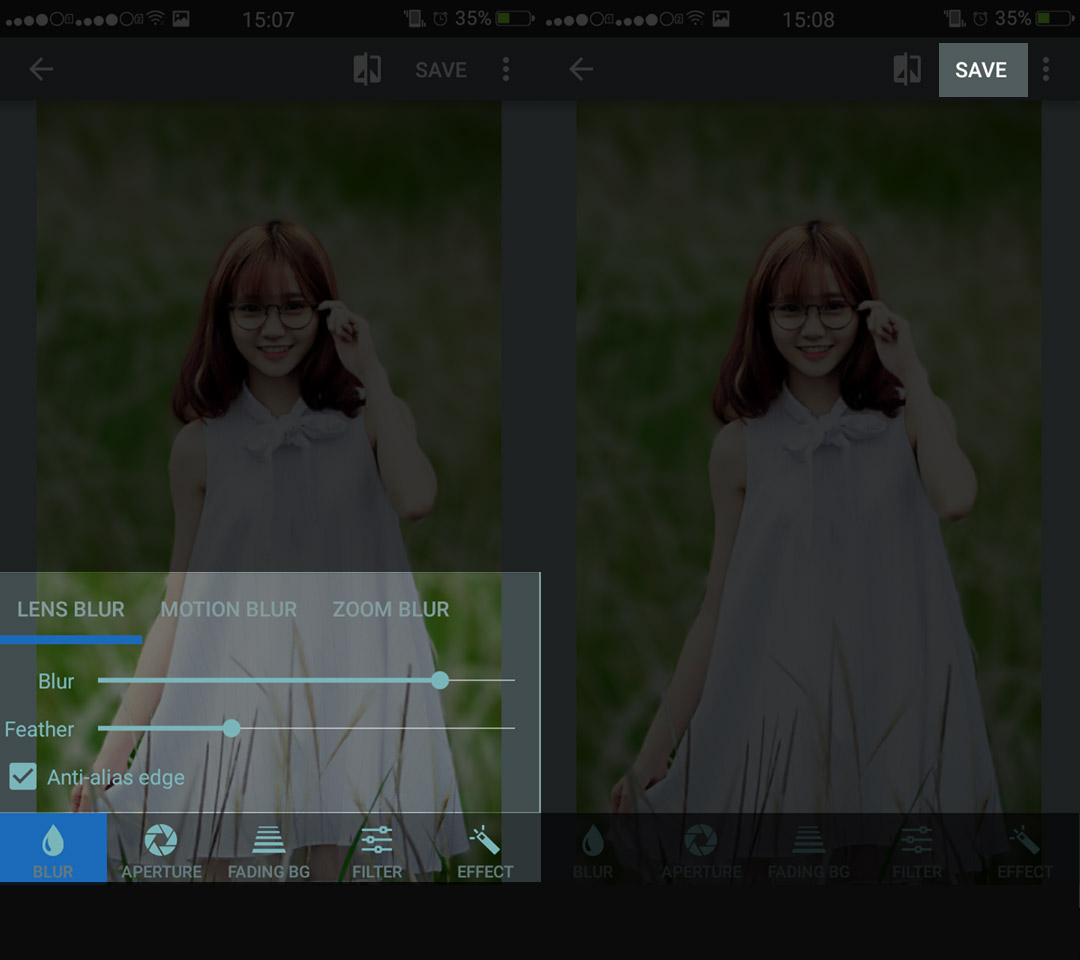Go back using the right screen's arrow
The width and height of the screenshot is (1080, 960).
click(x=581, y=69)
